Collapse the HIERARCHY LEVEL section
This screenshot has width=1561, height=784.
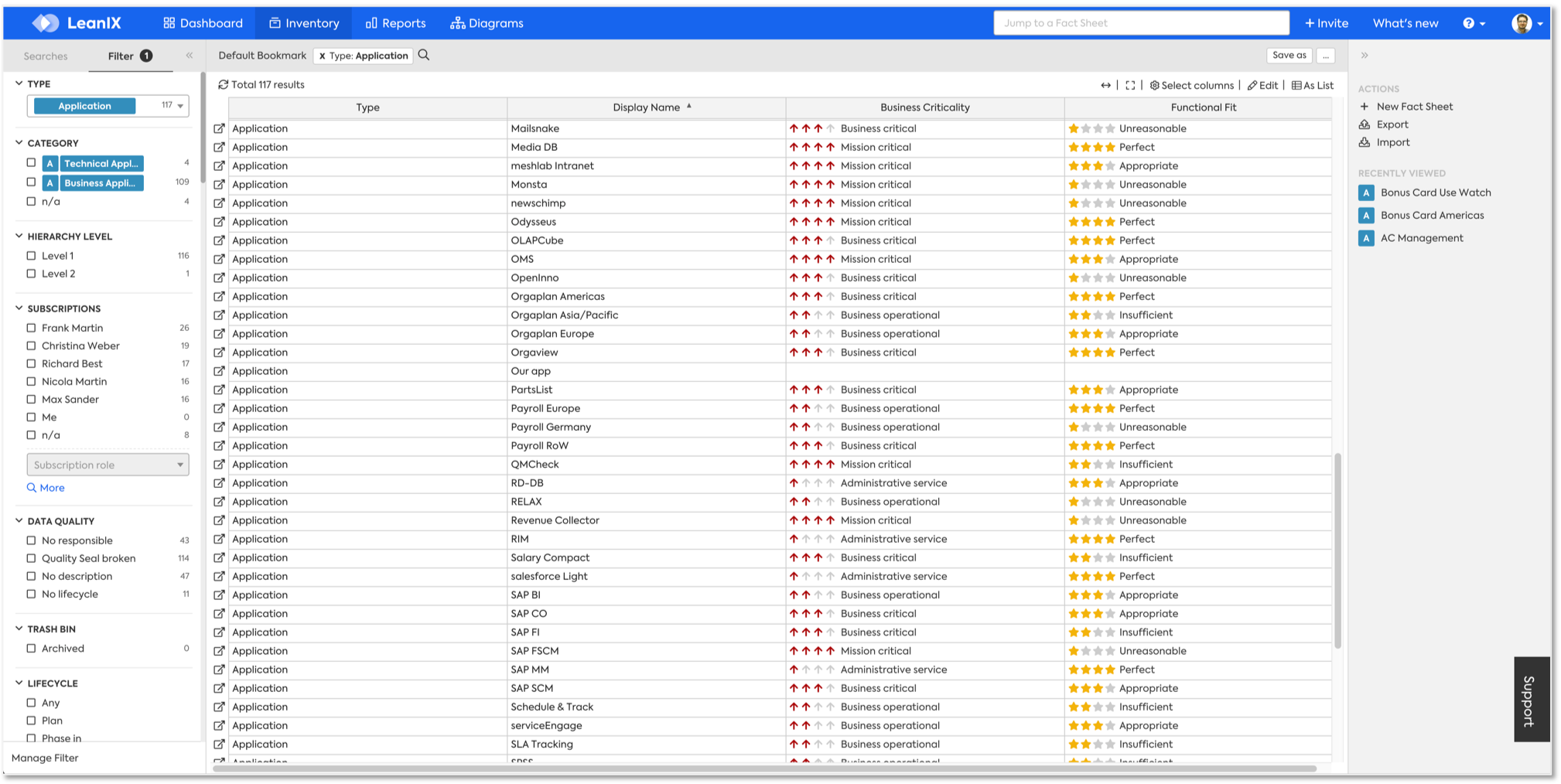point(19,237)
